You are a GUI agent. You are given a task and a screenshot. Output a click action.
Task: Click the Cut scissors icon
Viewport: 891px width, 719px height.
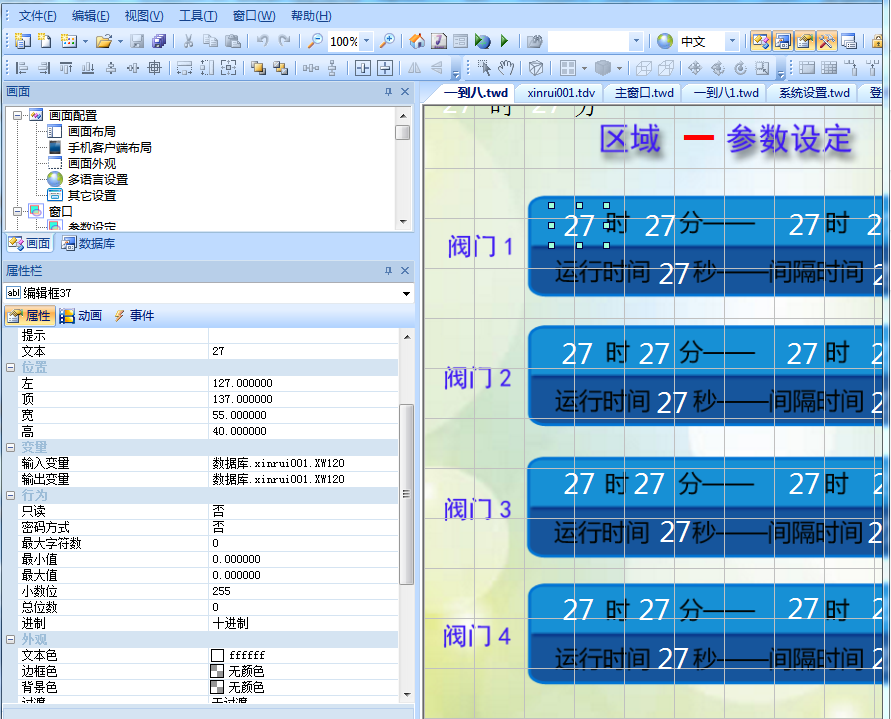[x=187, y=41]
